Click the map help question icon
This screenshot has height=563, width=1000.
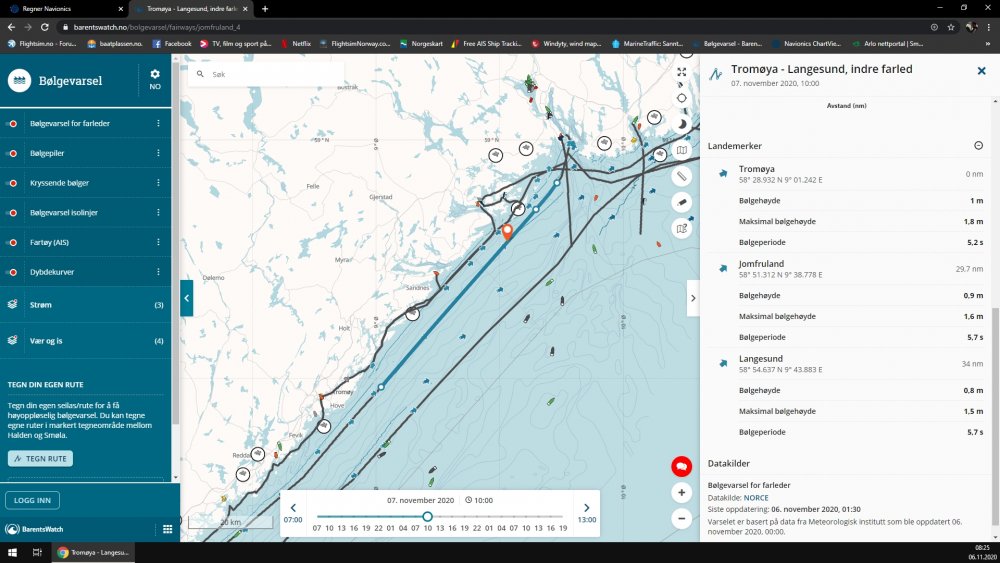(681, 228)
